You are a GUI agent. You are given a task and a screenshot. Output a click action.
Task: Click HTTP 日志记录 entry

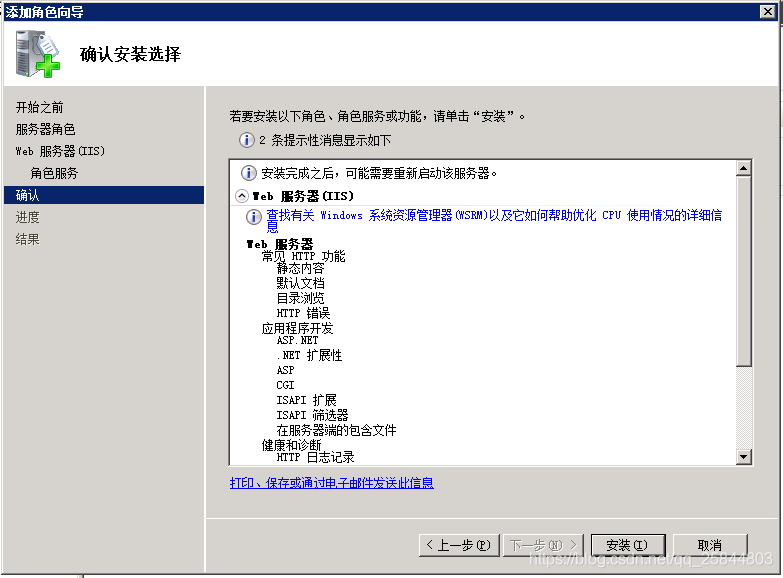(316, 457)
